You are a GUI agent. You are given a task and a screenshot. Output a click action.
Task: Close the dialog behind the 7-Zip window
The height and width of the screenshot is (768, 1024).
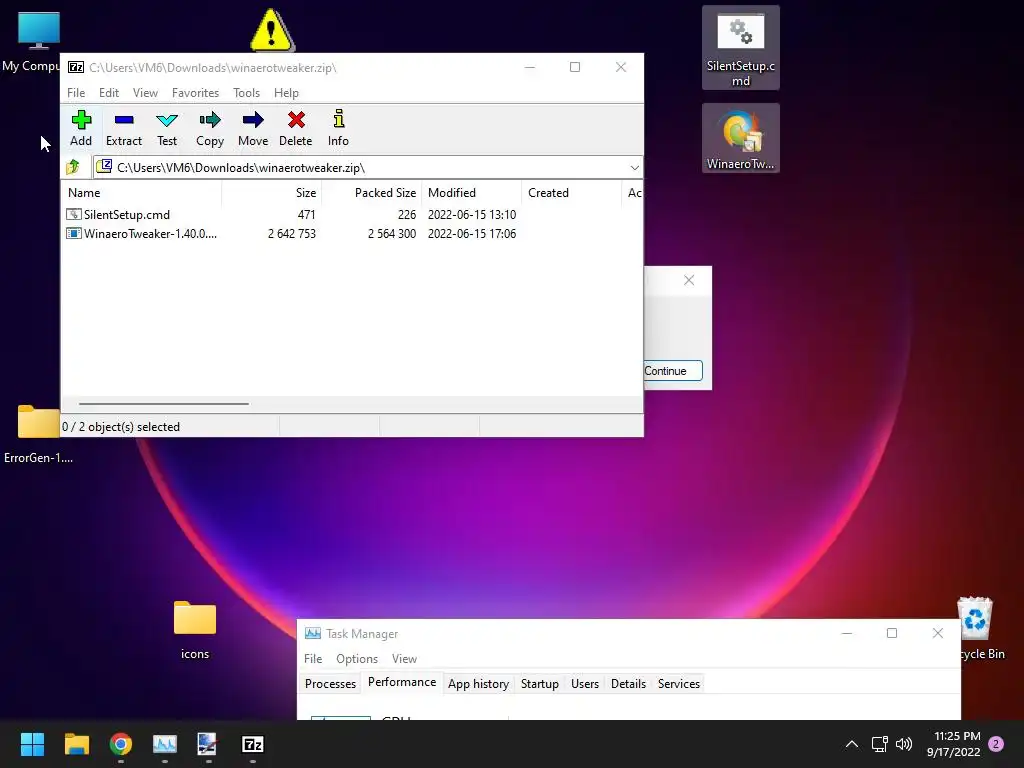tap(688, 280)
